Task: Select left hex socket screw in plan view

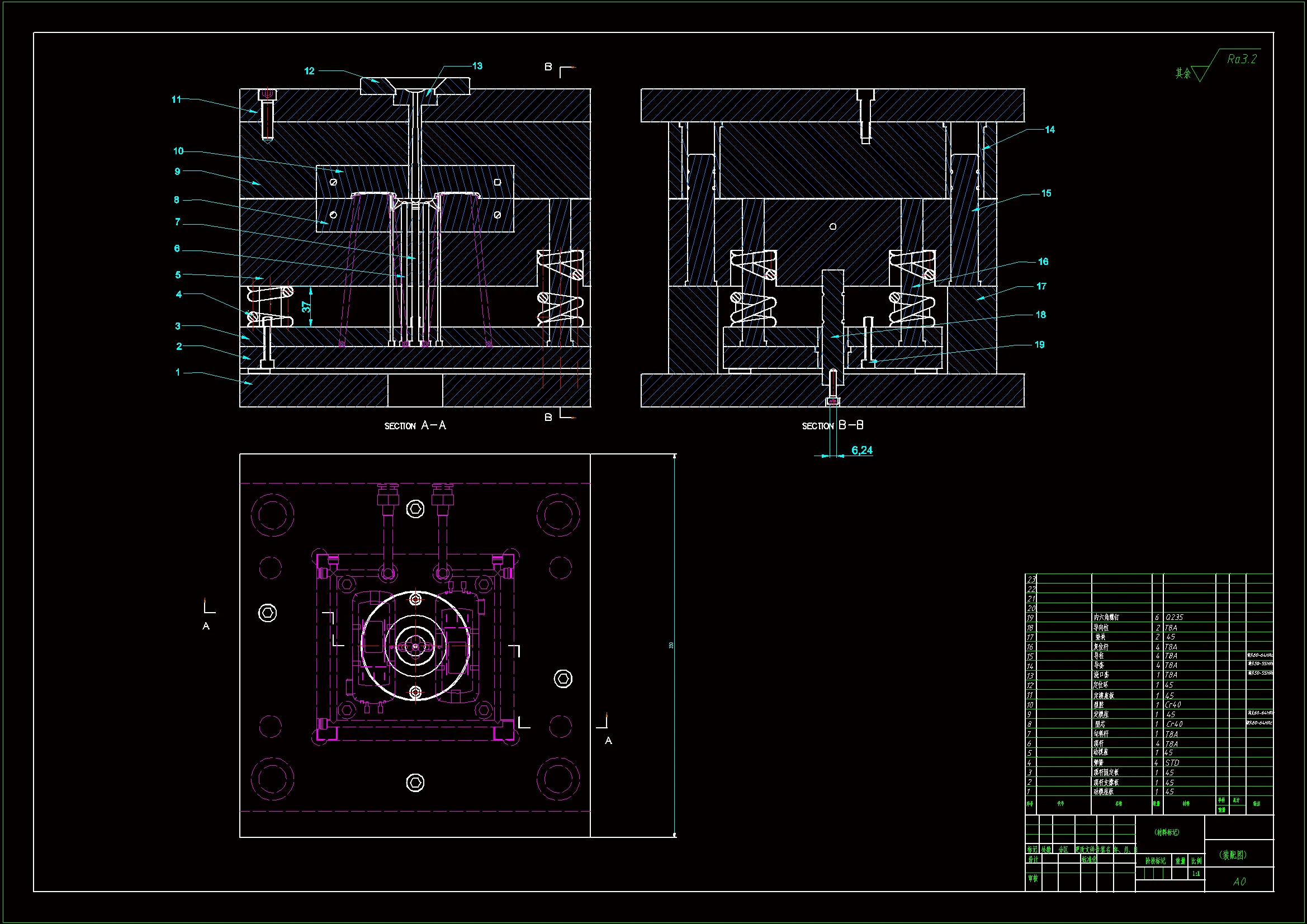Action: coord(268,613)
